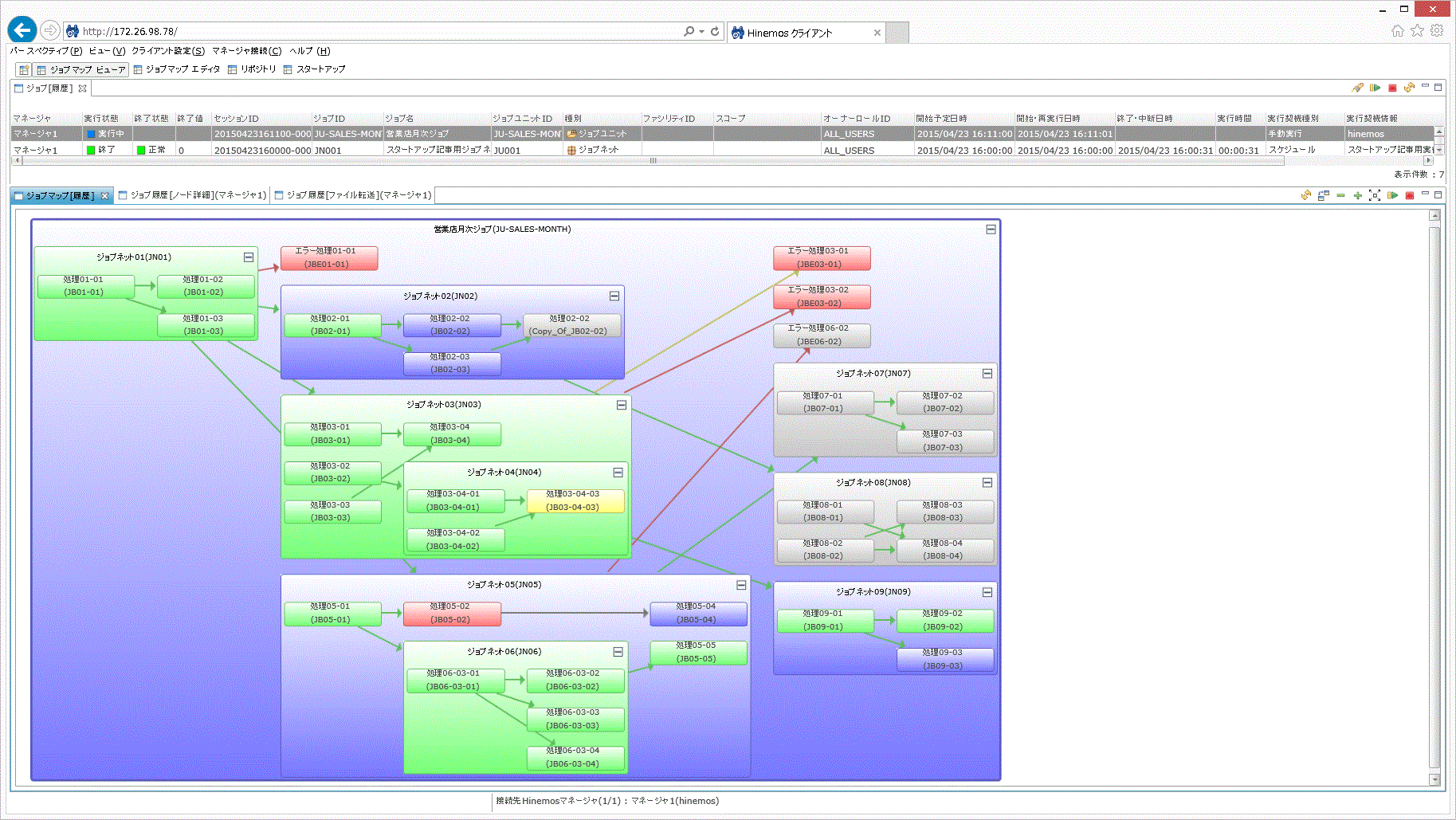Open the スタートアップ perspective

click(x=315, y=69)
